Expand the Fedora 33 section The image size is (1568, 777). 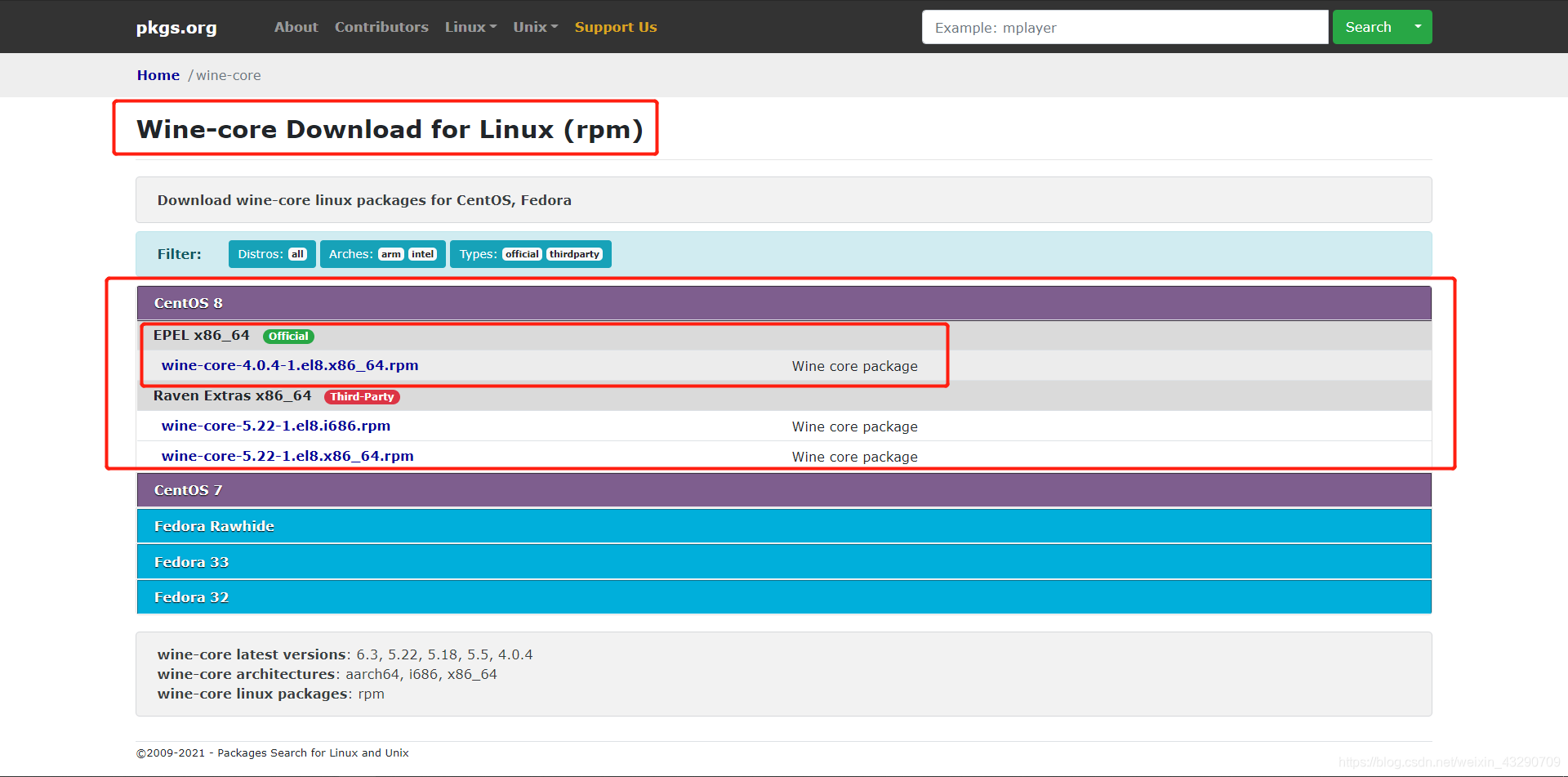pos(784,562)
